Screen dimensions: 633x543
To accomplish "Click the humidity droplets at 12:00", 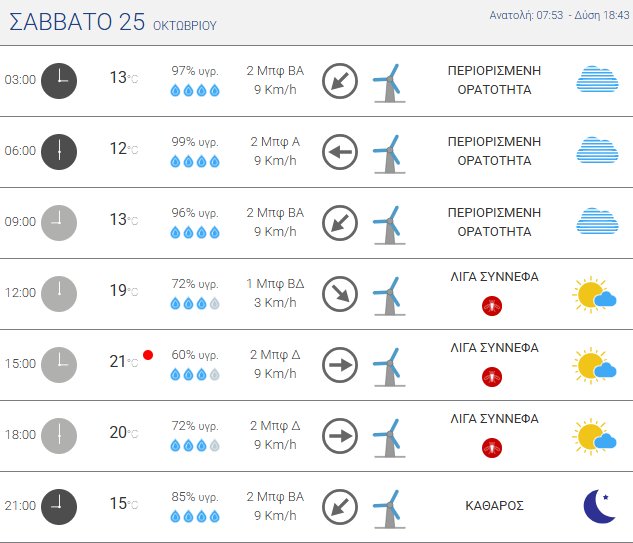I will 195,303.
